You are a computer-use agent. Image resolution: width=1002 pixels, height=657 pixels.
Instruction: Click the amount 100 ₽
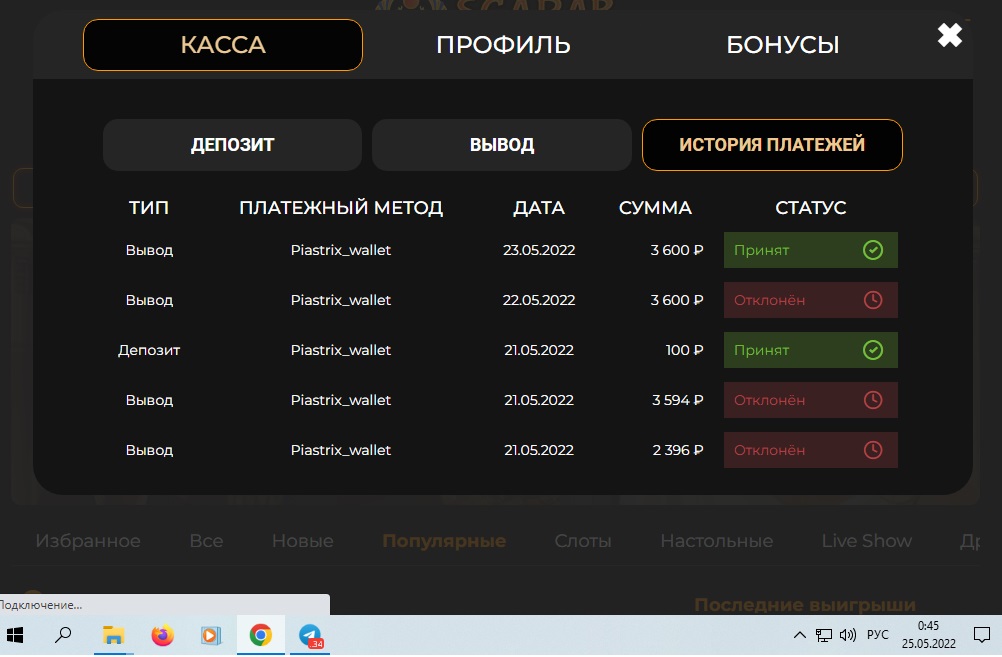pyautogui.click(x=684, y=350)
